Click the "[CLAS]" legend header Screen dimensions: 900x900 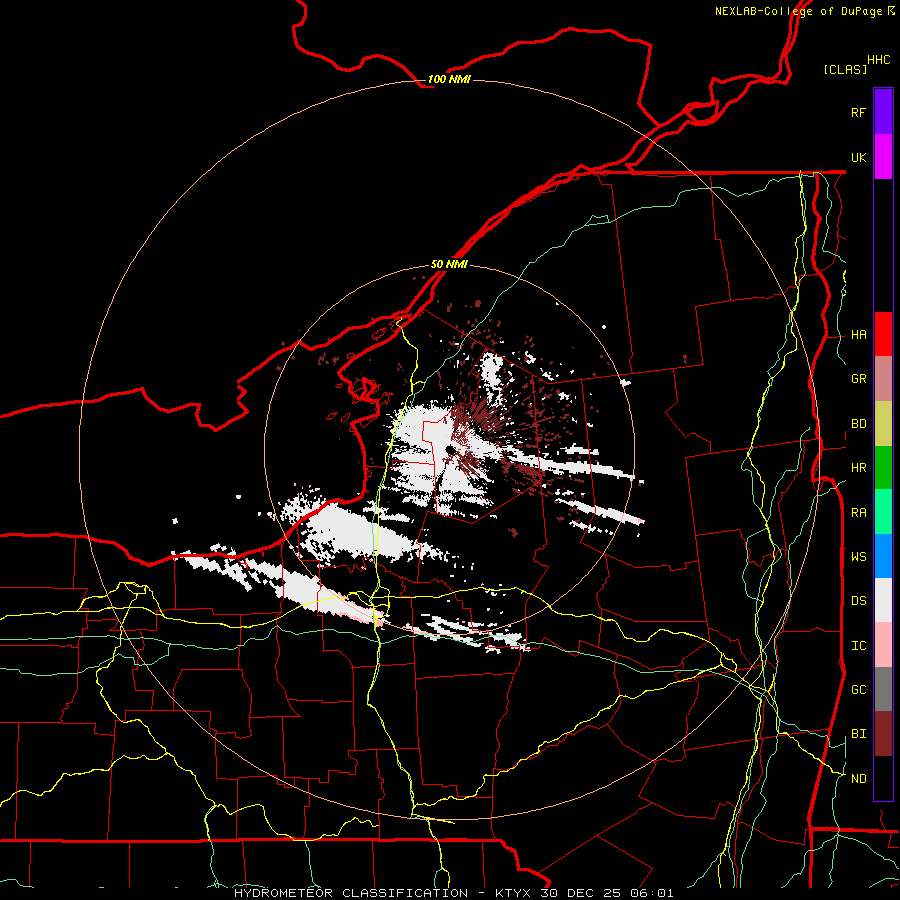click(x=845, y=69)
